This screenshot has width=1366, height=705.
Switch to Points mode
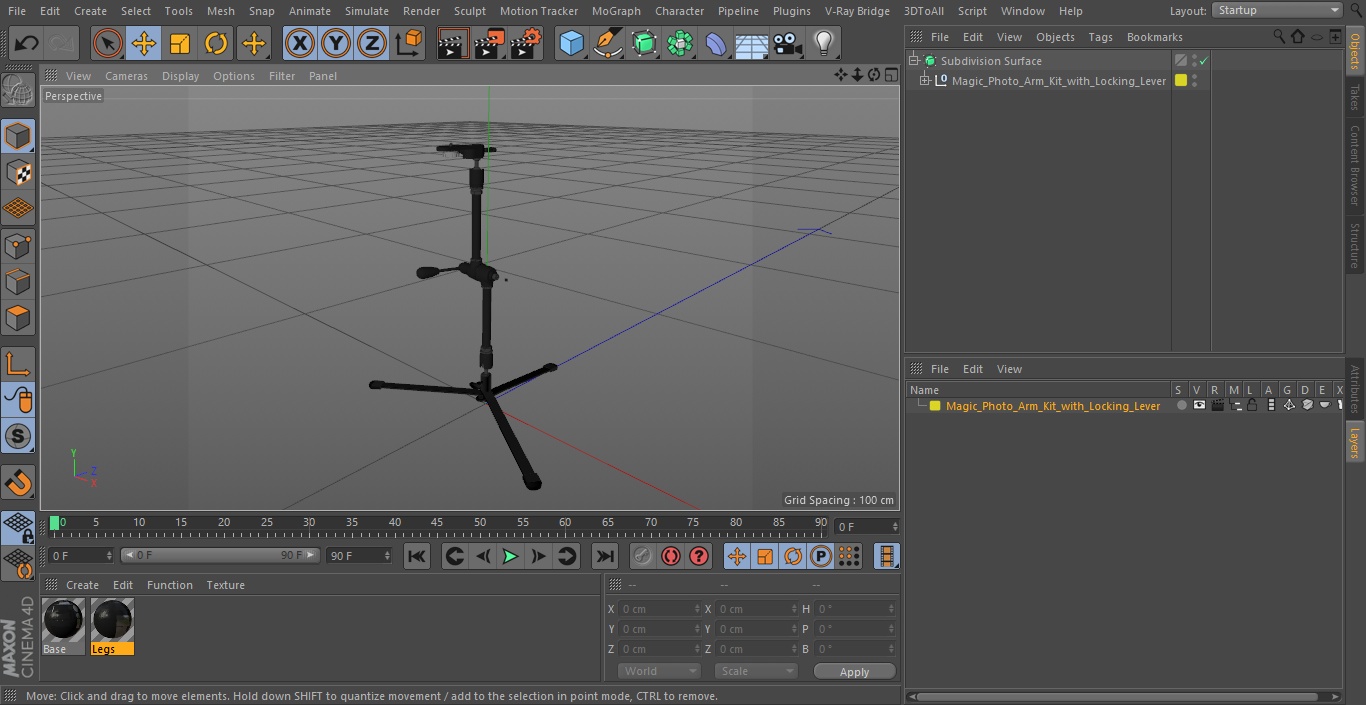18,246
